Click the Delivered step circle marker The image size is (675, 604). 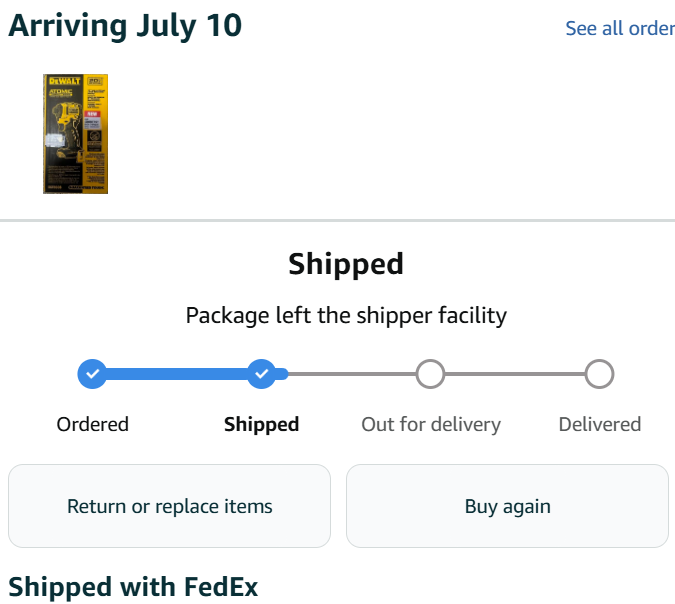click(x=599, y=374)
